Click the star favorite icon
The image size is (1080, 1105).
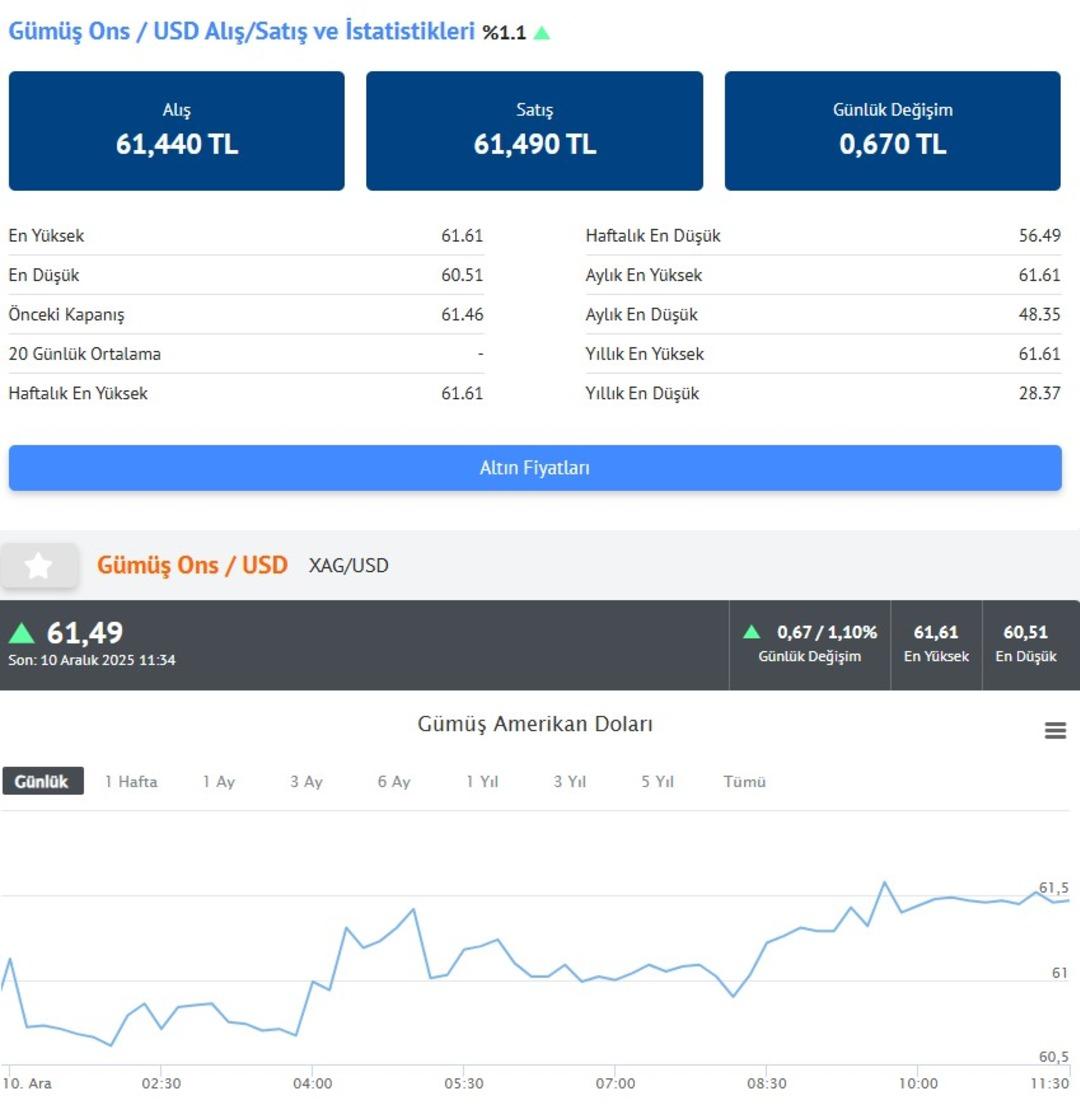(39, 566)
